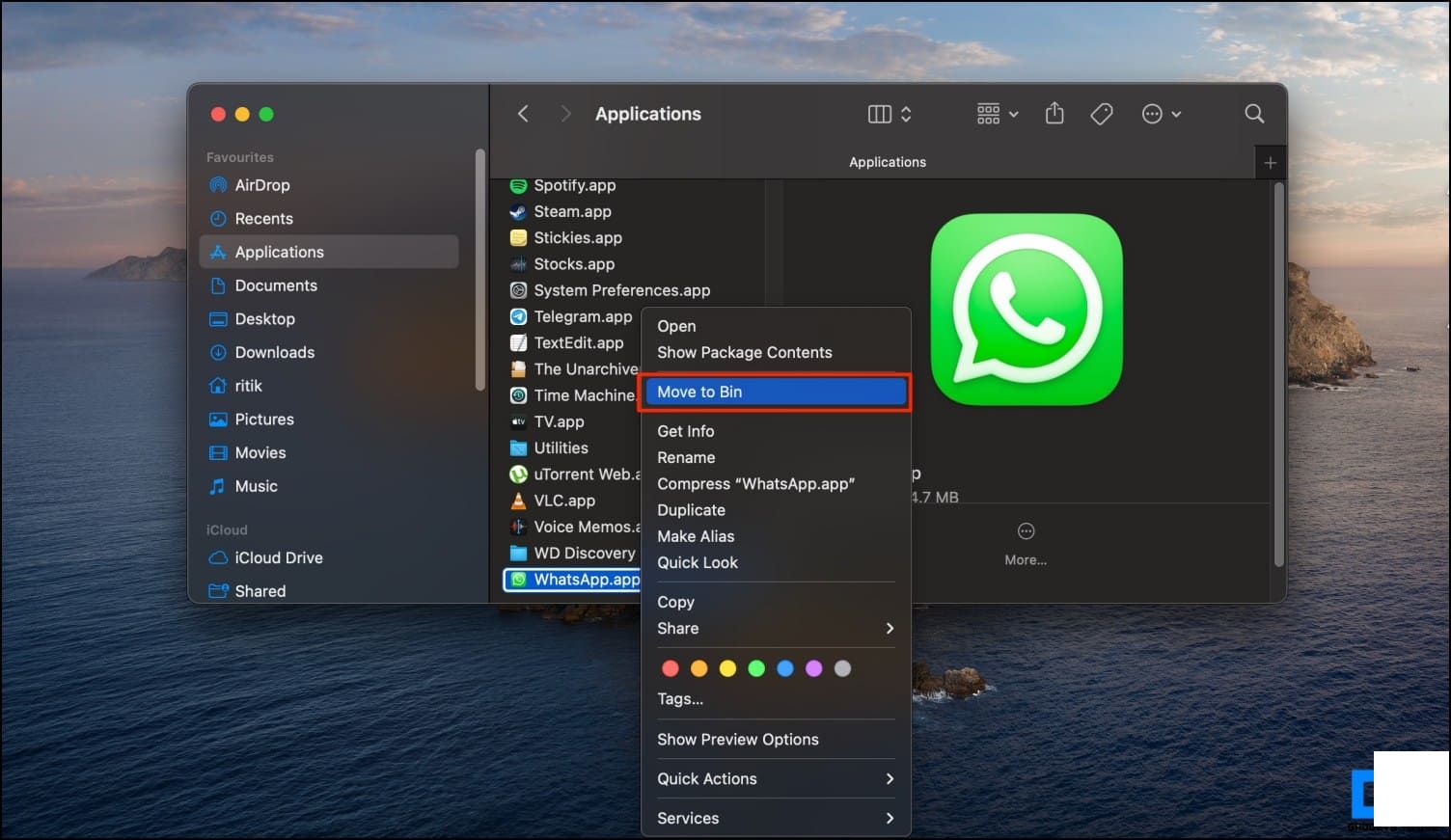This screenshot has height=840, width=1451.
Task: Apply the red tag color
Action: point(671,668)
